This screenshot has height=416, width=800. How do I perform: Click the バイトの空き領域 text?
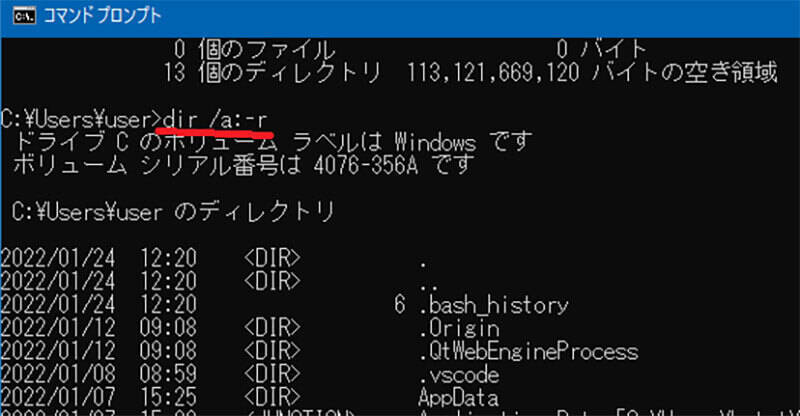click(684, 72)
